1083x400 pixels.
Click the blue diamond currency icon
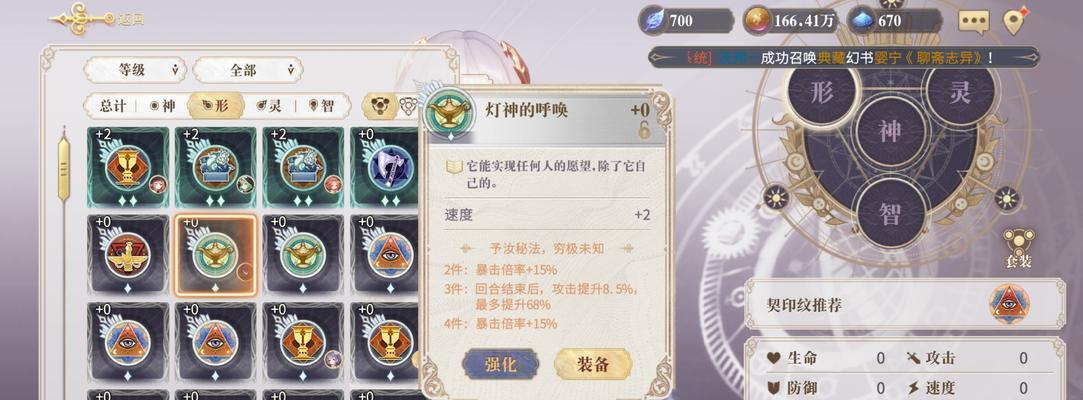861,21
